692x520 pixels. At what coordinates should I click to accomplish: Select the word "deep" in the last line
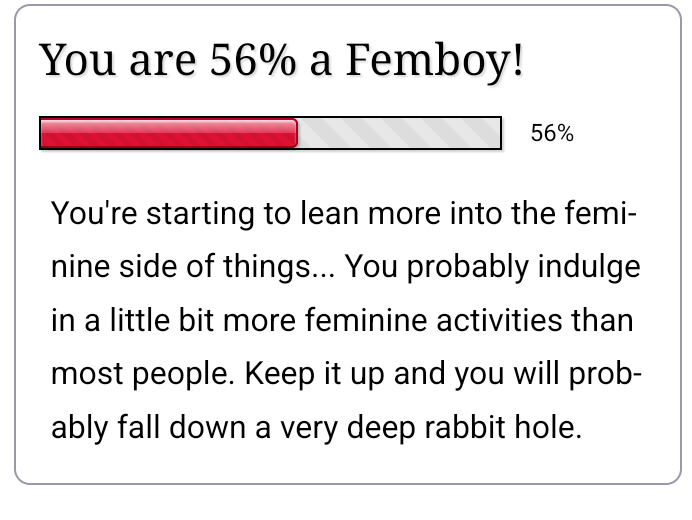click(392, 430)
